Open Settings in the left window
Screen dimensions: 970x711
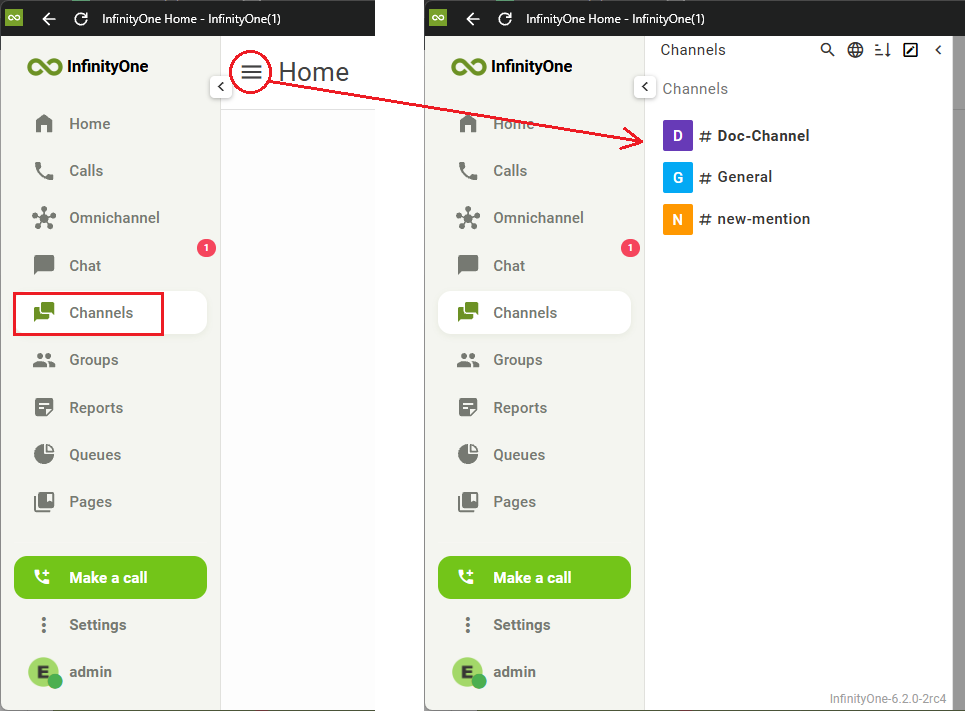(110, 625)
